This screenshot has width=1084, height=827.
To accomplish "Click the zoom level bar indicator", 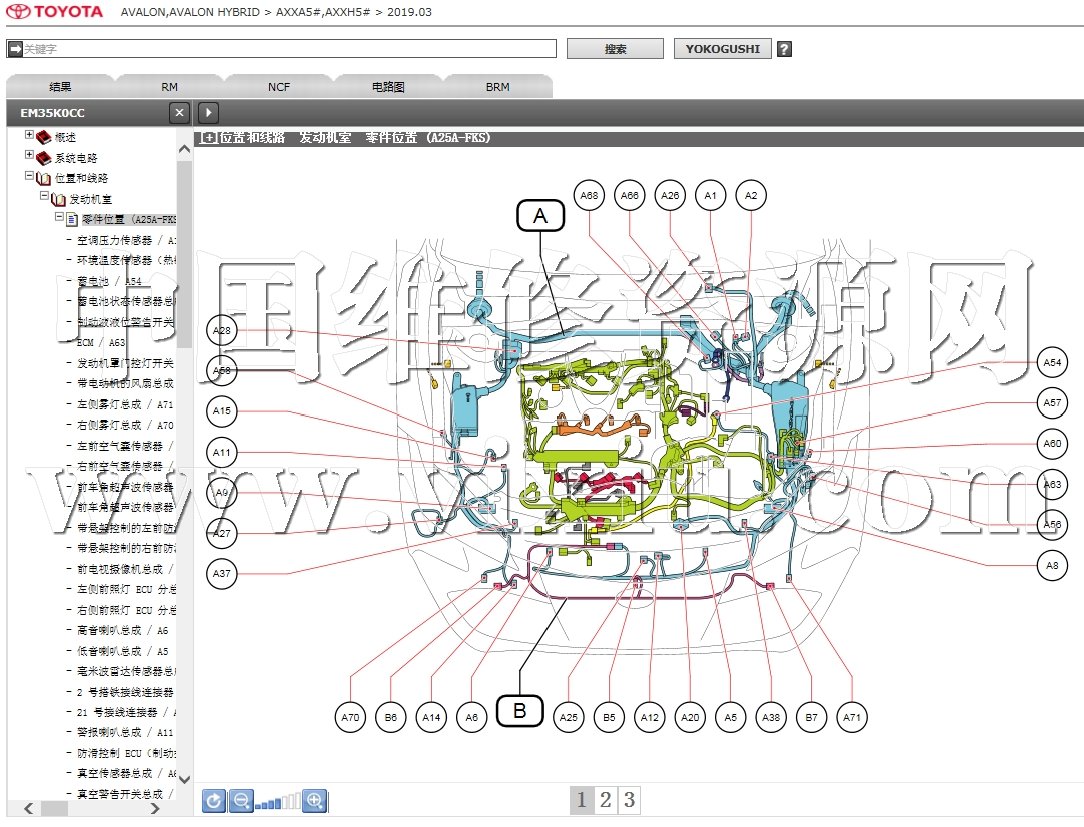I will click(277, 801).
